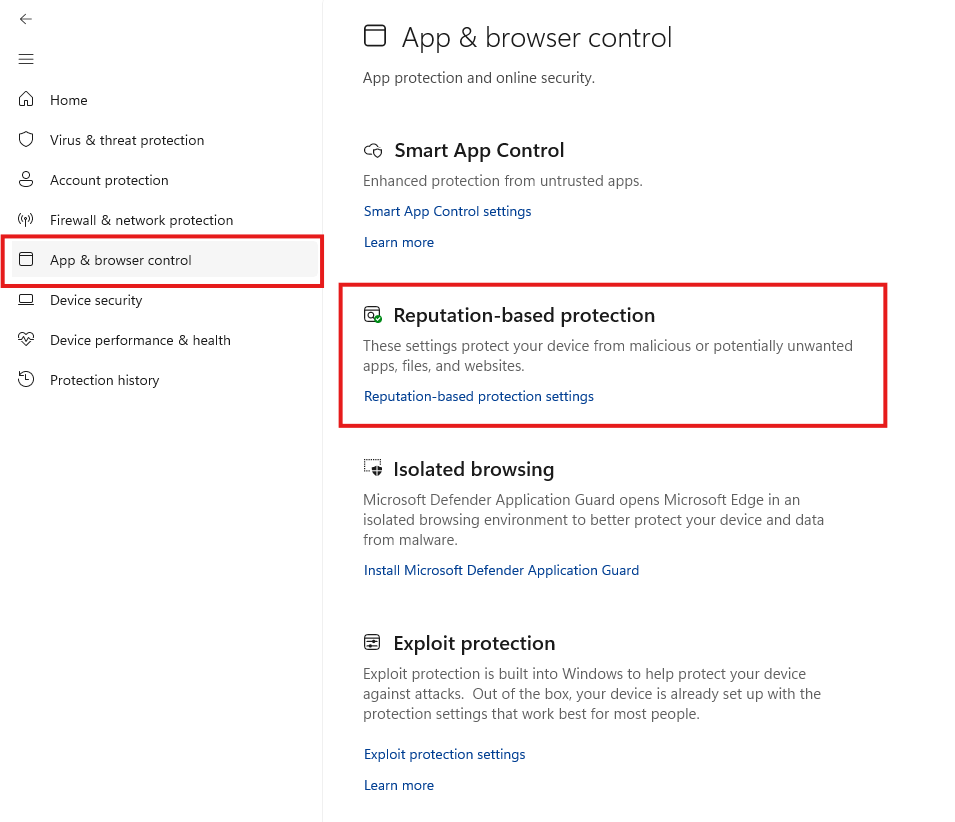The width and height of the screenshot is (955, 822).
Task: Open Exploit protection settings link
Action: click(x=444, y=754)
